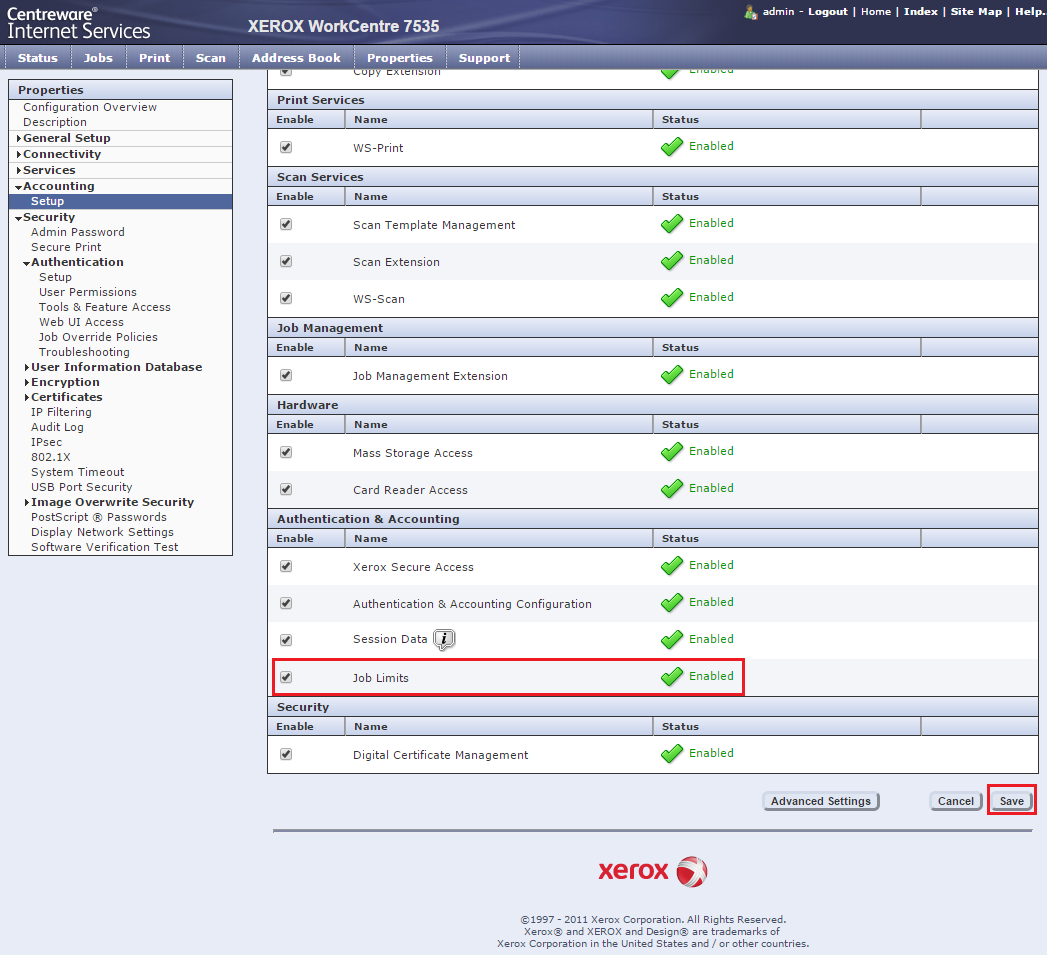Open the Scan tab
This screenshot has height=955, width=1047.
coord(210,58)
